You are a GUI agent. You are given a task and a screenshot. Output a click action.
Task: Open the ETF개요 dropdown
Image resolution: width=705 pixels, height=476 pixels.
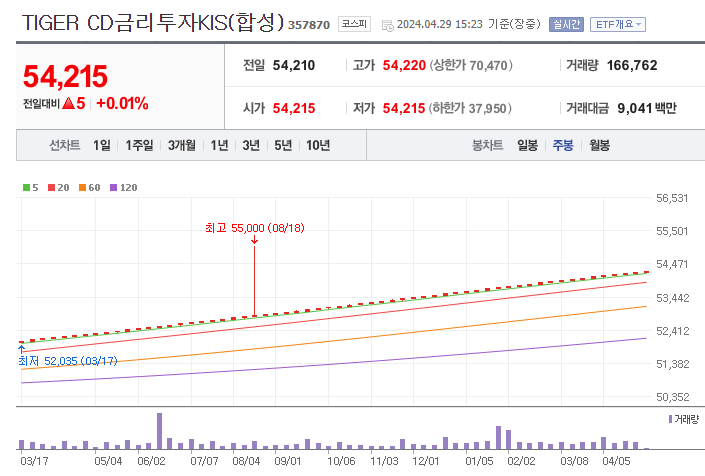[618, 24]
